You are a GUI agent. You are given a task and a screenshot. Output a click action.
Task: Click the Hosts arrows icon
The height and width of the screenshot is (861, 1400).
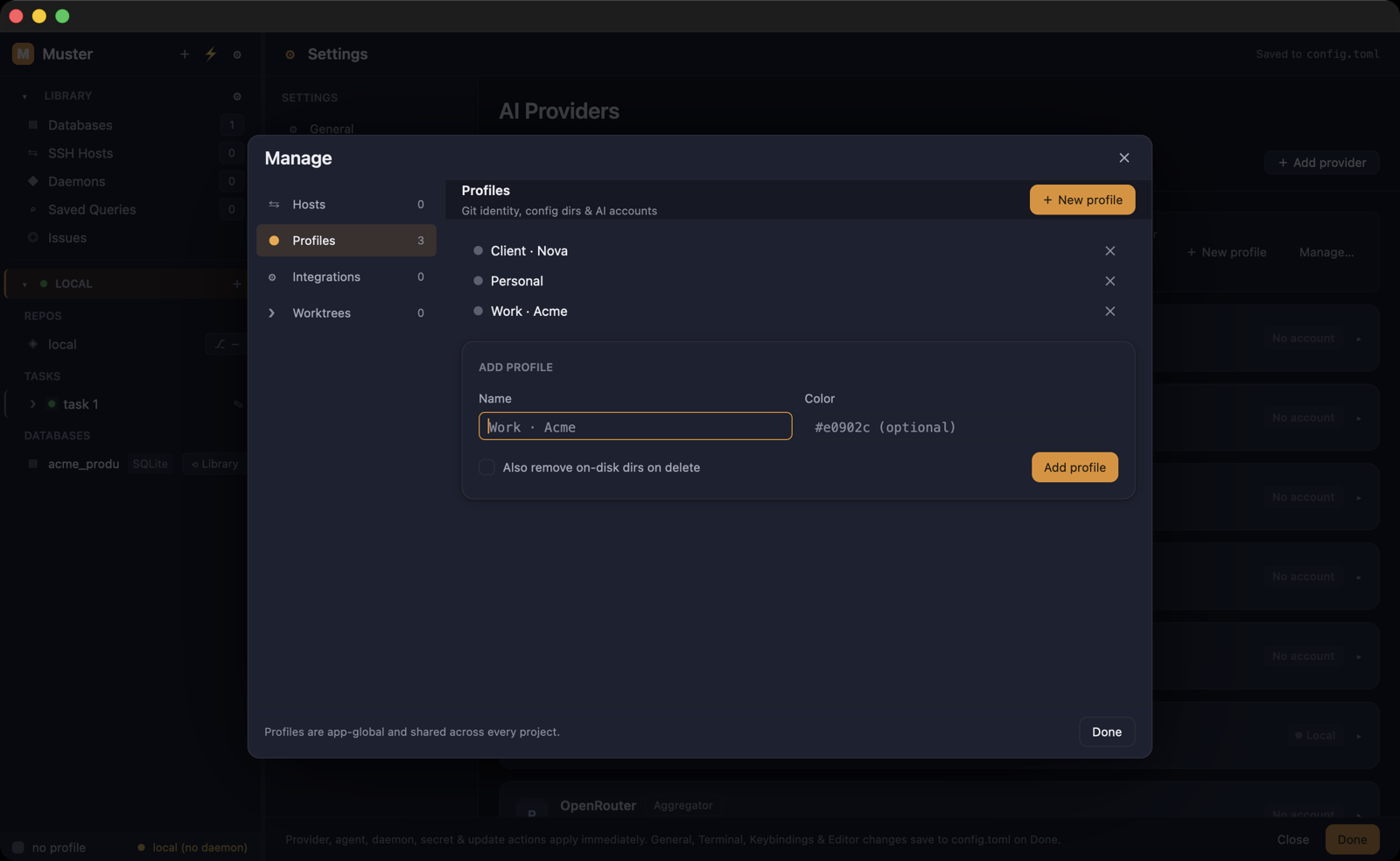(x=274, y=204)
